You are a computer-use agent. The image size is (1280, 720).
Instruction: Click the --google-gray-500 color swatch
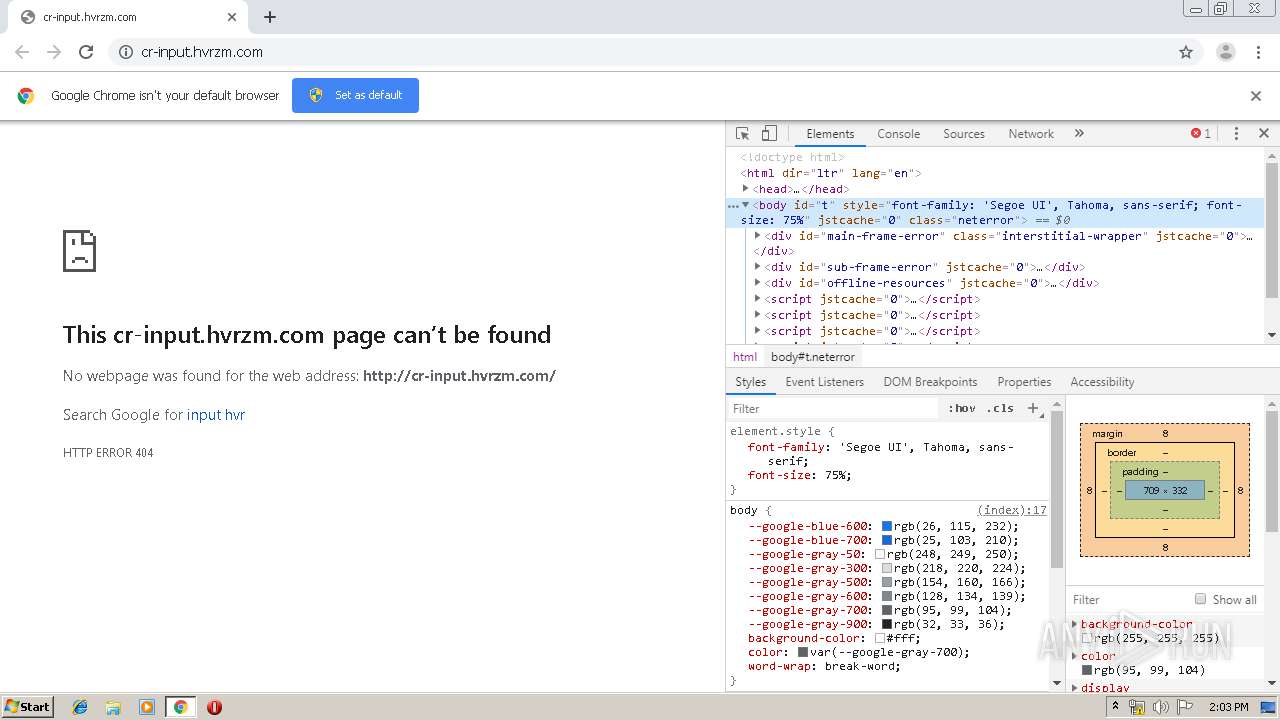click(x=887, y=582)
